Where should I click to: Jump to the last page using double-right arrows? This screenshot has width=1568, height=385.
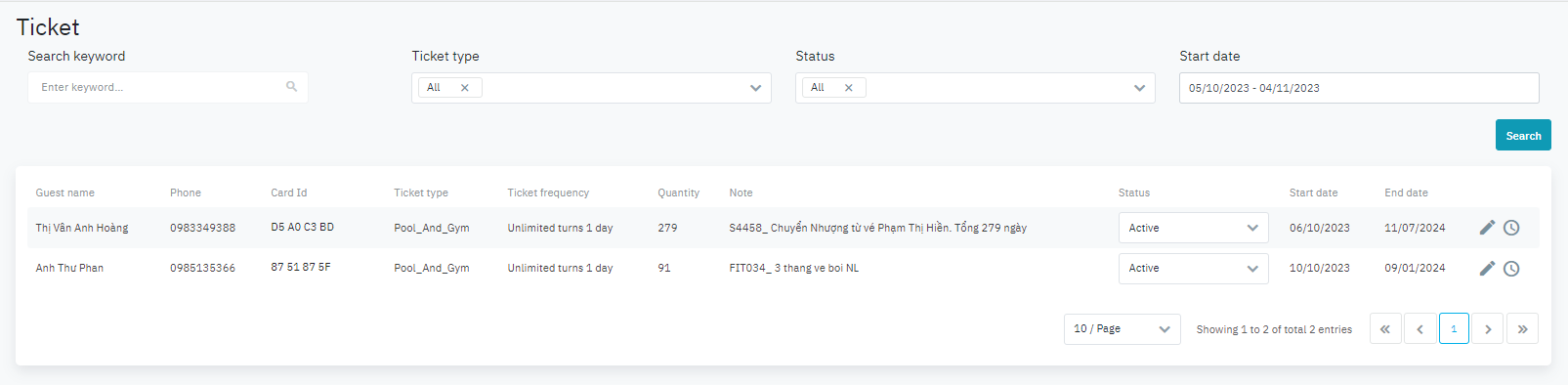point(1522,329)
